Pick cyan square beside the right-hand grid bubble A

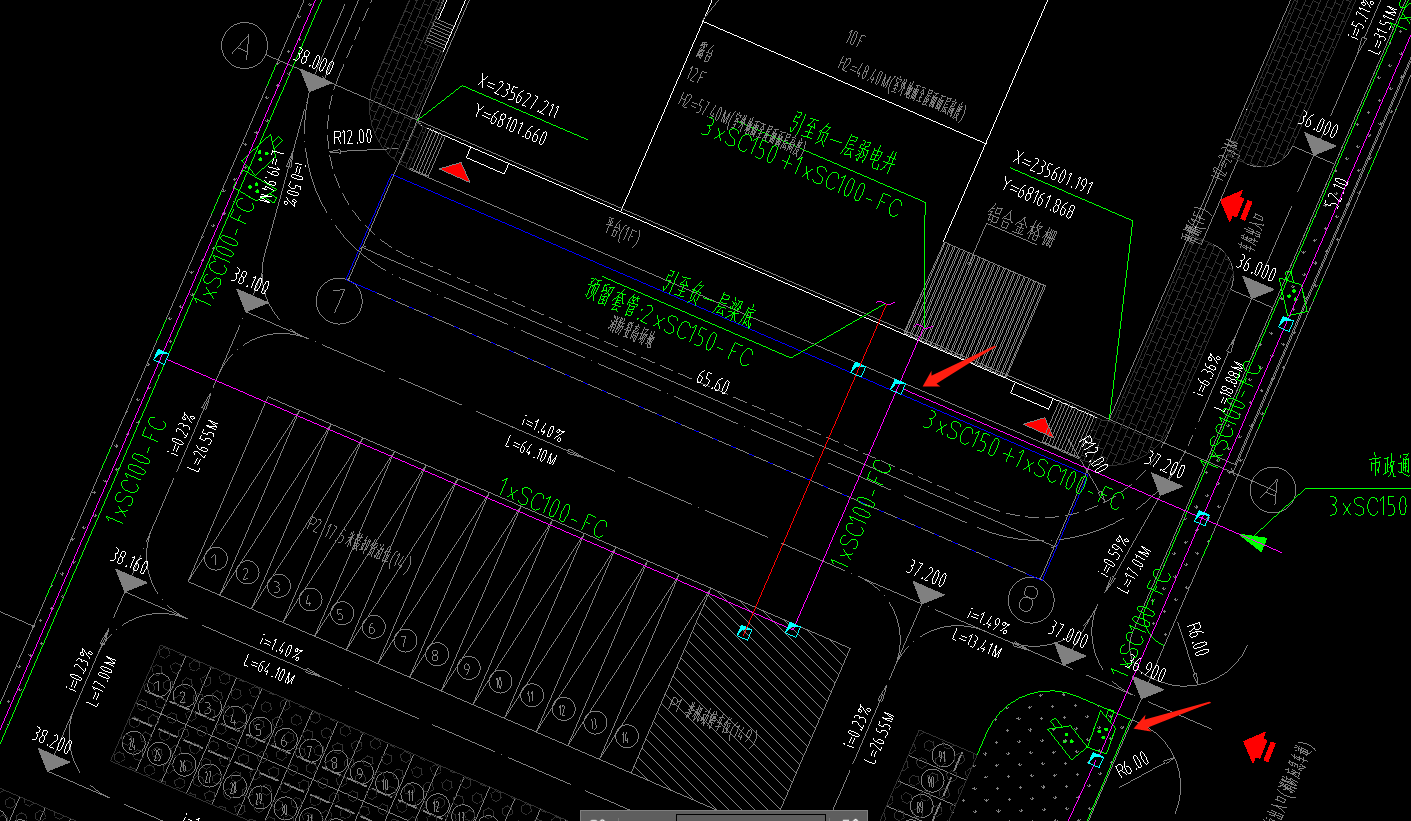[x=1203, y=517]
